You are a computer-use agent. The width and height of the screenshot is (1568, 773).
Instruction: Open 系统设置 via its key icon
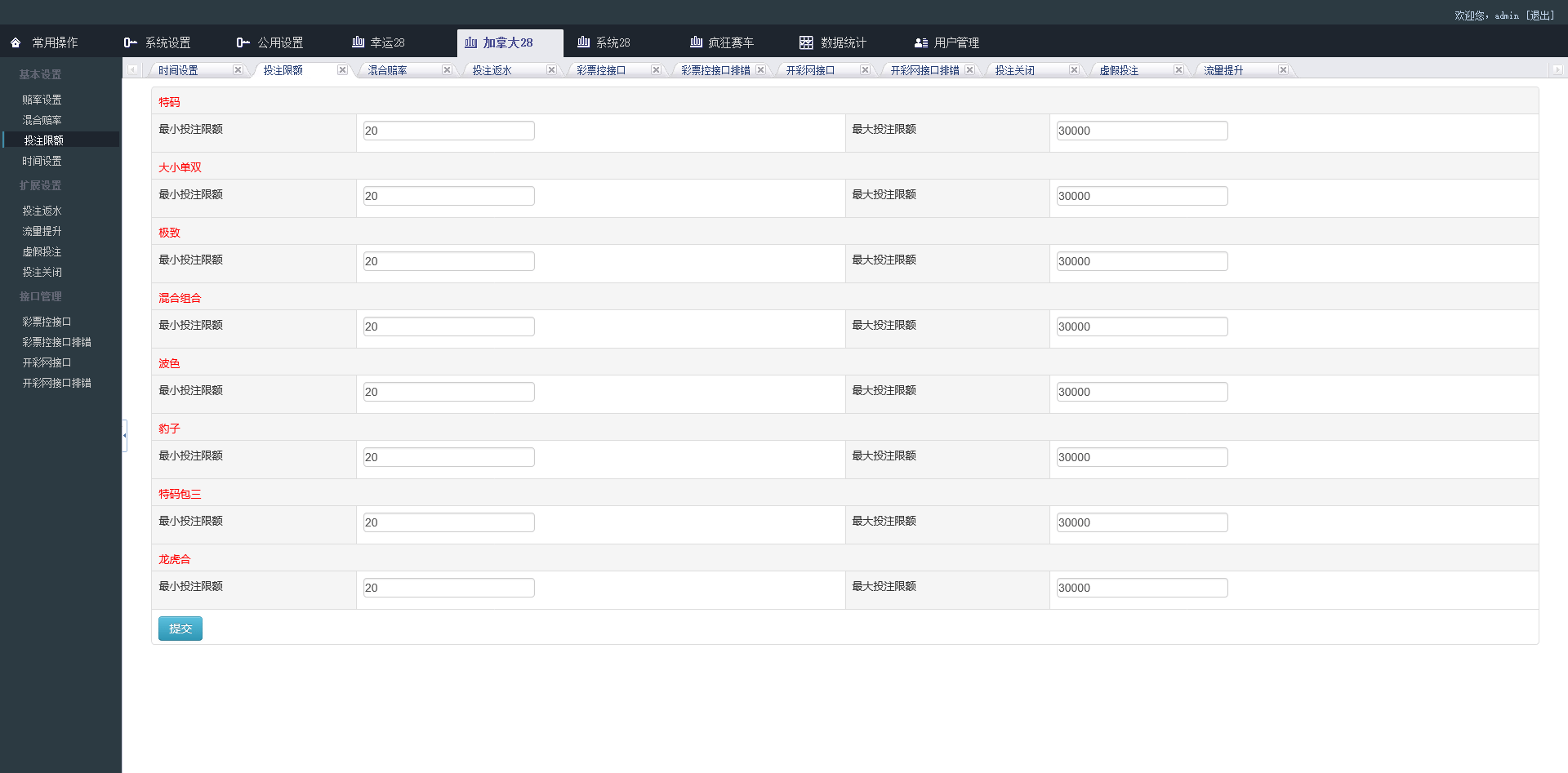click(130, 42)
